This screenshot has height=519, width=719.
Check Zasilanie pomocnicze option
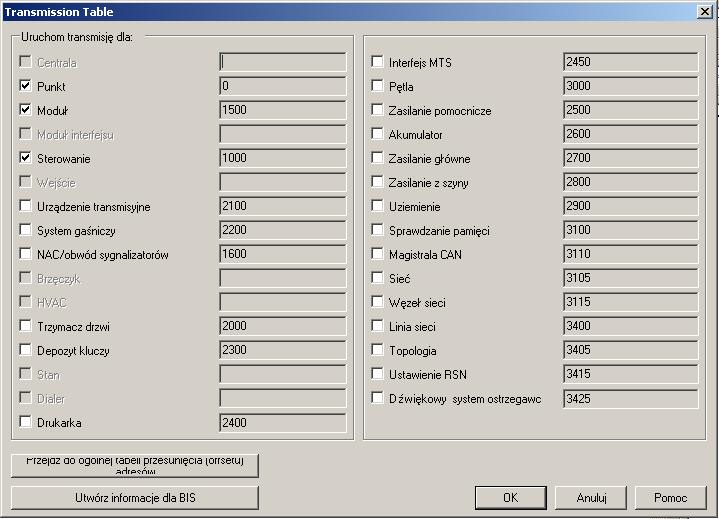point(377,110)
